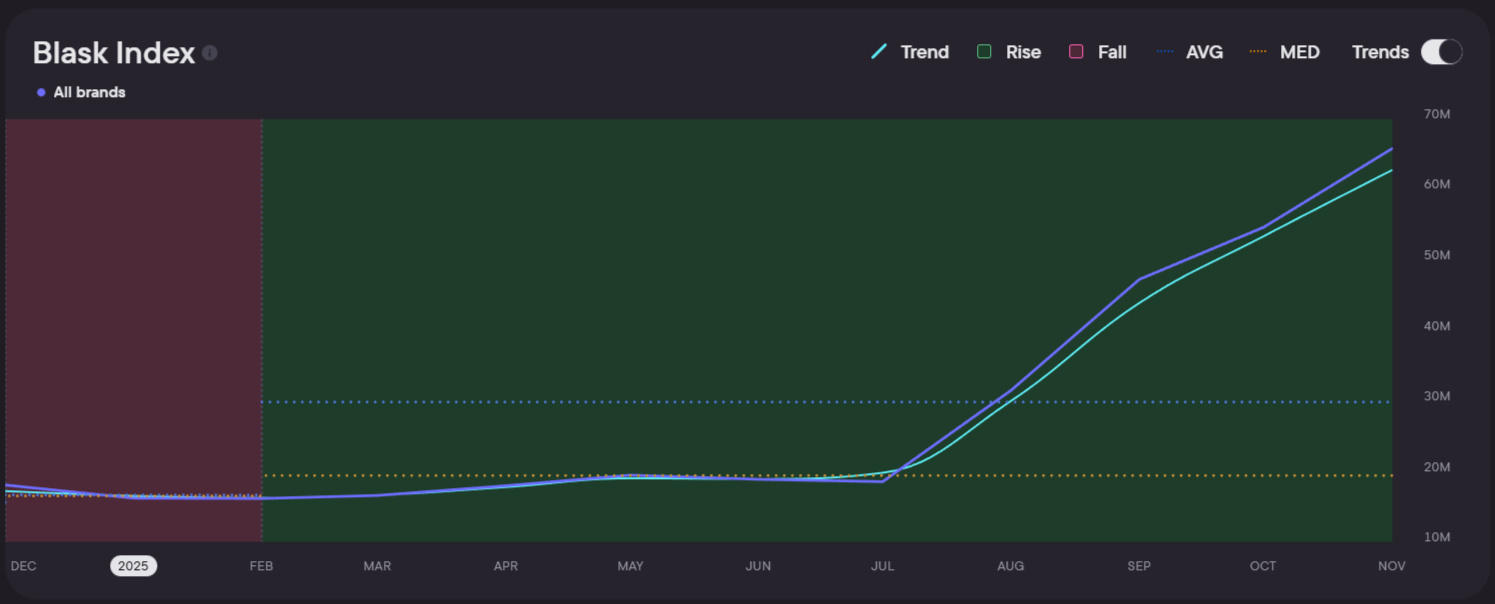Click the cyan Trend line legend icon
The image size is (1495, 604).
click(879, 52)
